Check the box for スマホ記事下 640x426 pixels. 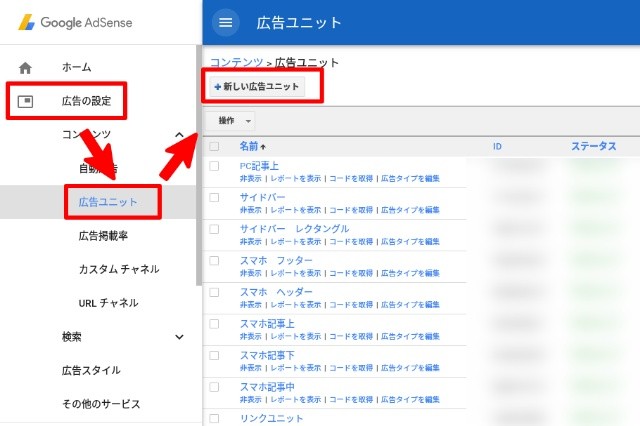[214, 355]
